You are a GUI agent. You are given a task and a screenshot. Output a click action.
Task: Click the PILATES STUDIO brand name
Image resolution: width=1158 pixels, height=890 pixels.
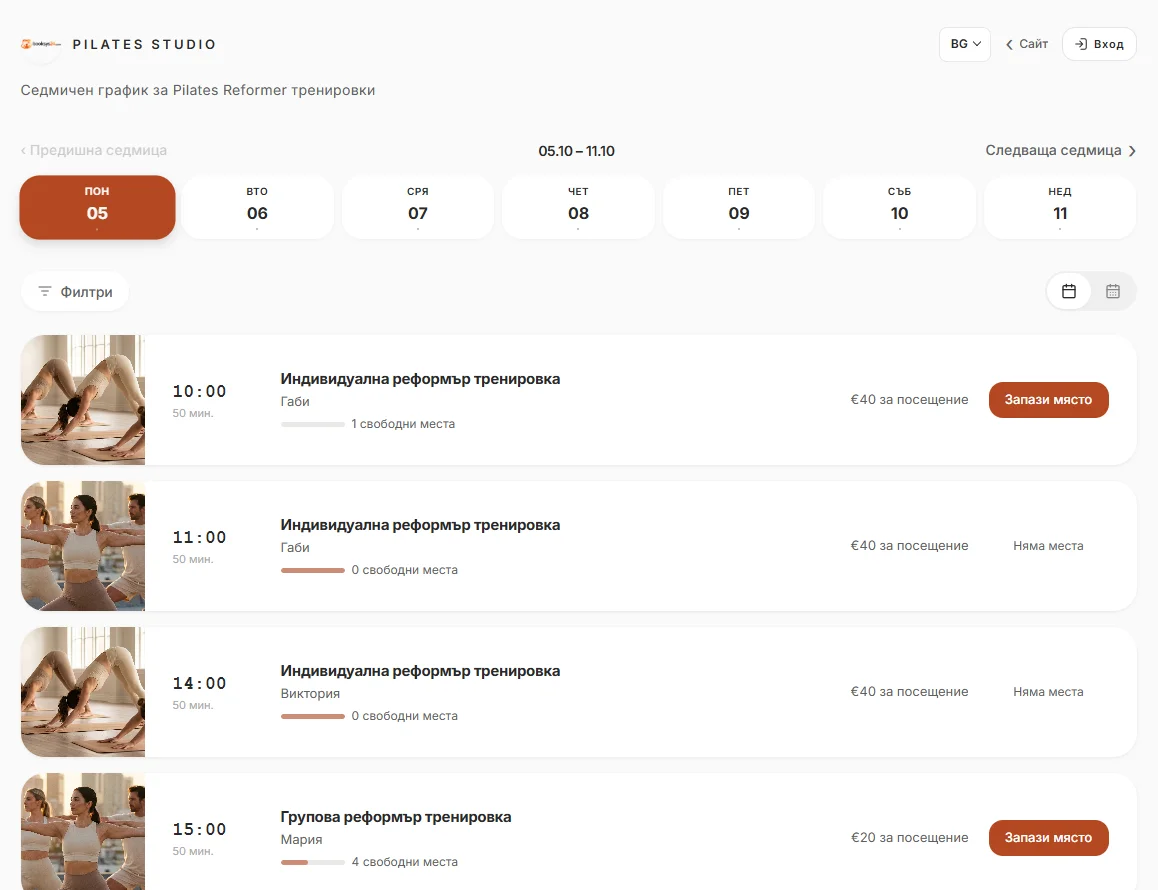click(x=144, y=44)
